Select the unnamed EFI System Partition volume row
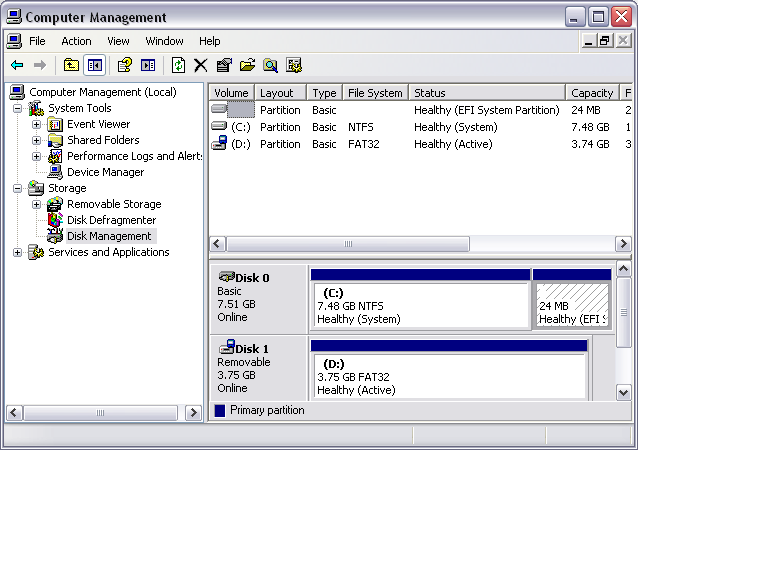Screen dimensions: 778x582 pyautogui.click(x=421, y=110)
